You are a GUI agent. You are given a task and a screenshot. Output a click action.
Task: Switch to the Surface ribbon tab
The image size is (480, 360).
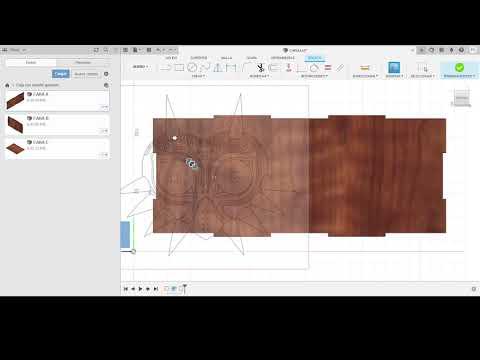pos(199,58)
